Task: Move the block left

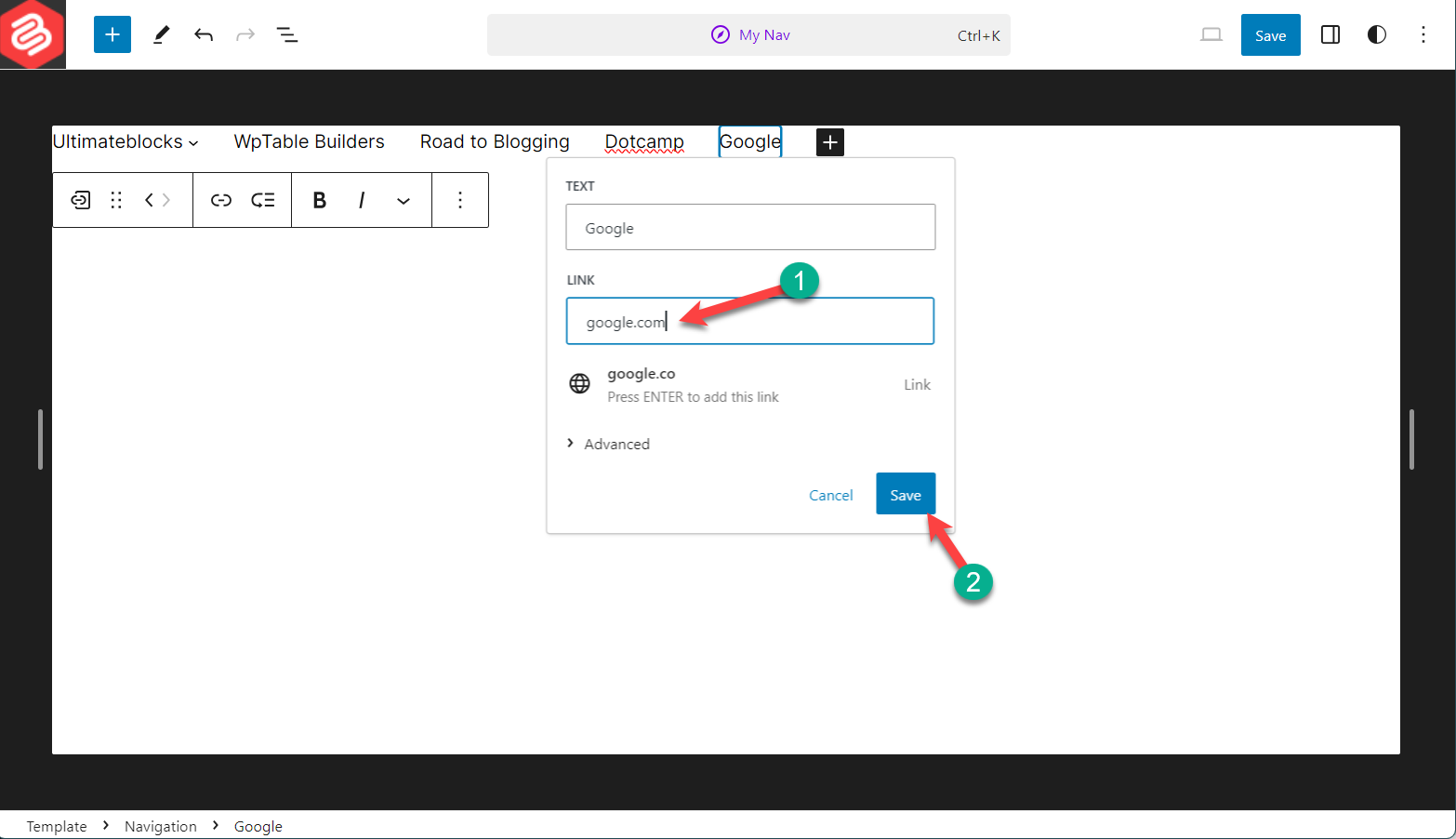Action: pos(149,200)
